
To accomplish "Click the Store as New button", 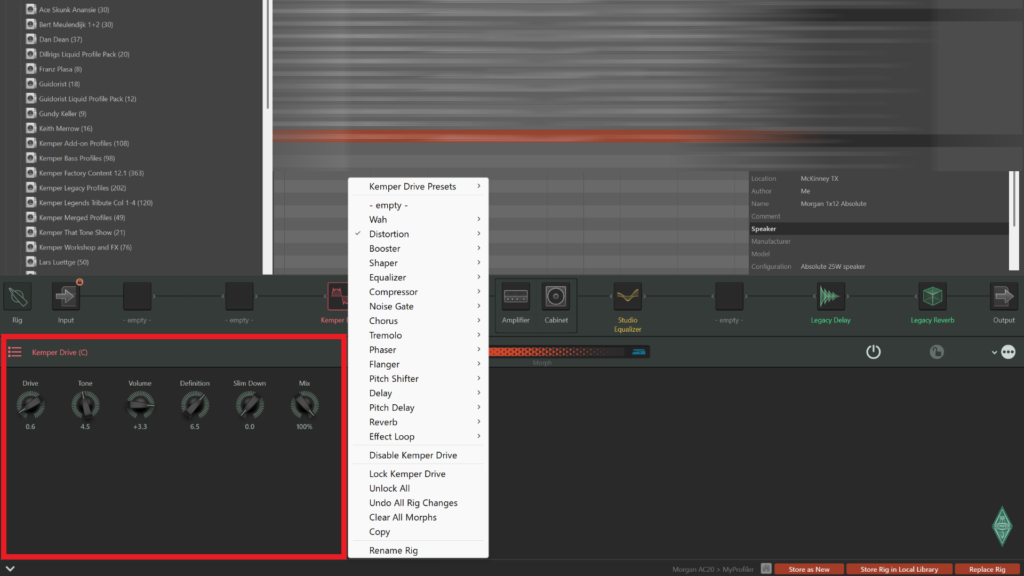I will (808, 569).
